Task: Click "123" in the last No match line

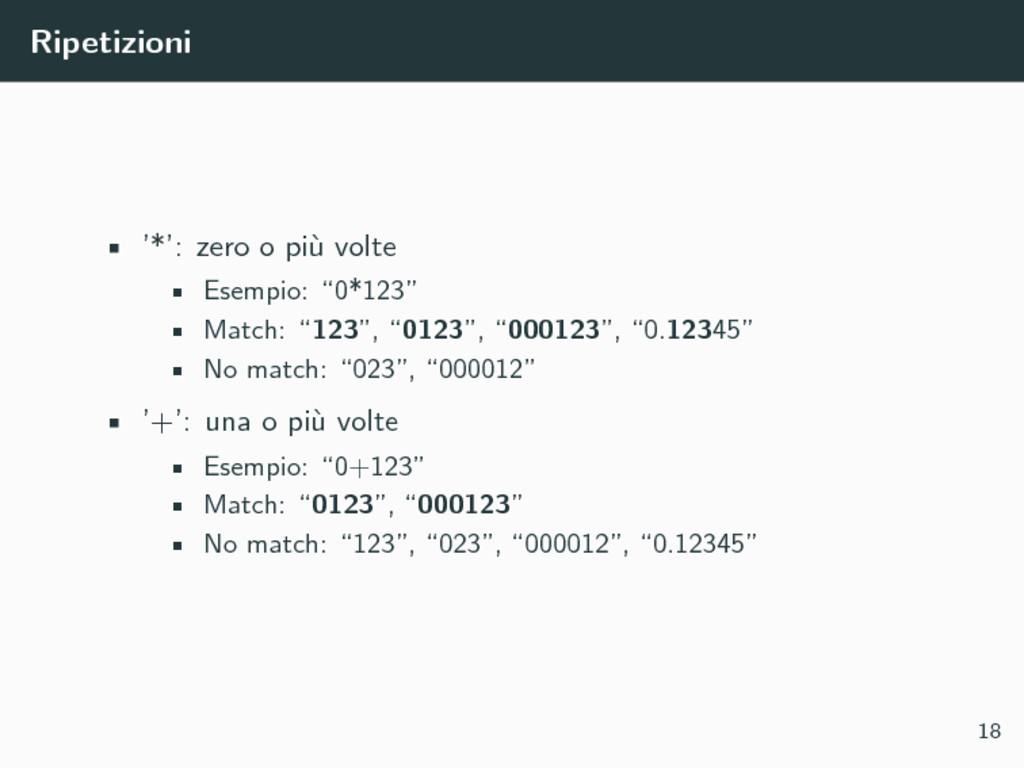Action: 374,543
